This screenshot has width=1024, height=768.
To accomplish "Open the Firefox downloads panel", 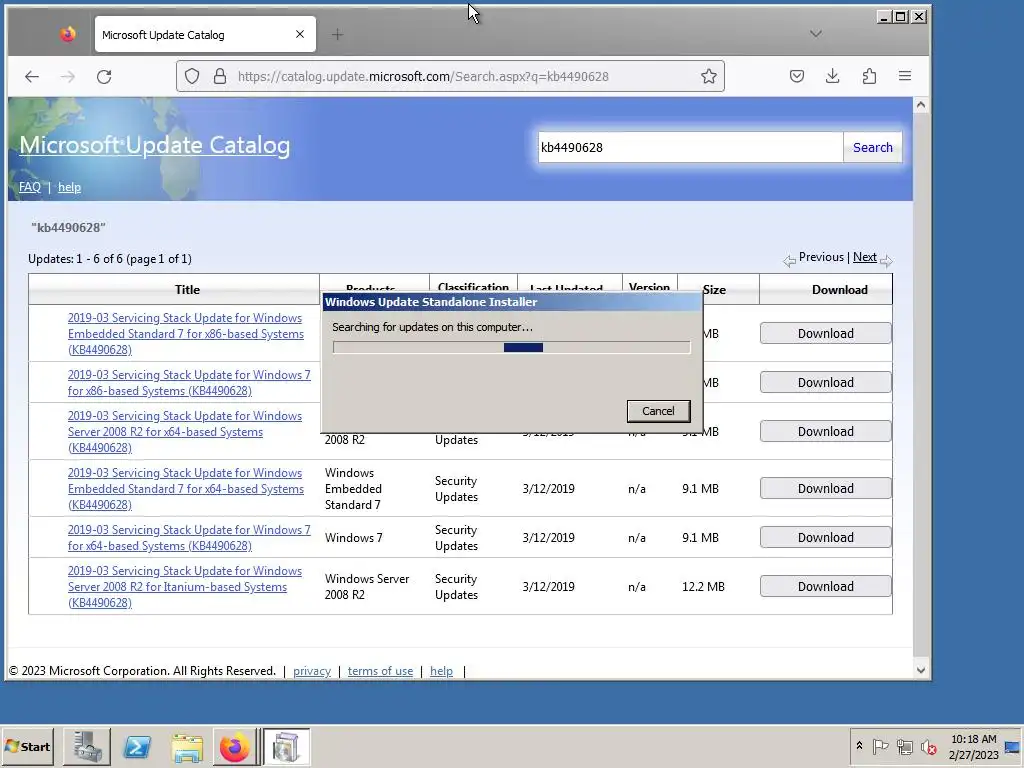I will point(832,76).
